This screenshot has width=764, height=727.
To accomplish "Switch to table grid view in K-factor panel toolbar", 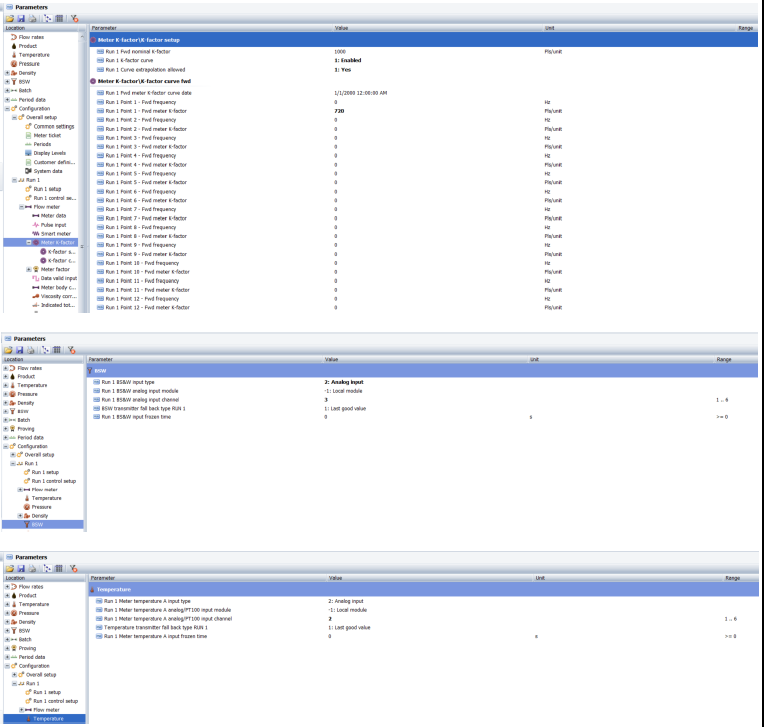I will pos(59,19).
